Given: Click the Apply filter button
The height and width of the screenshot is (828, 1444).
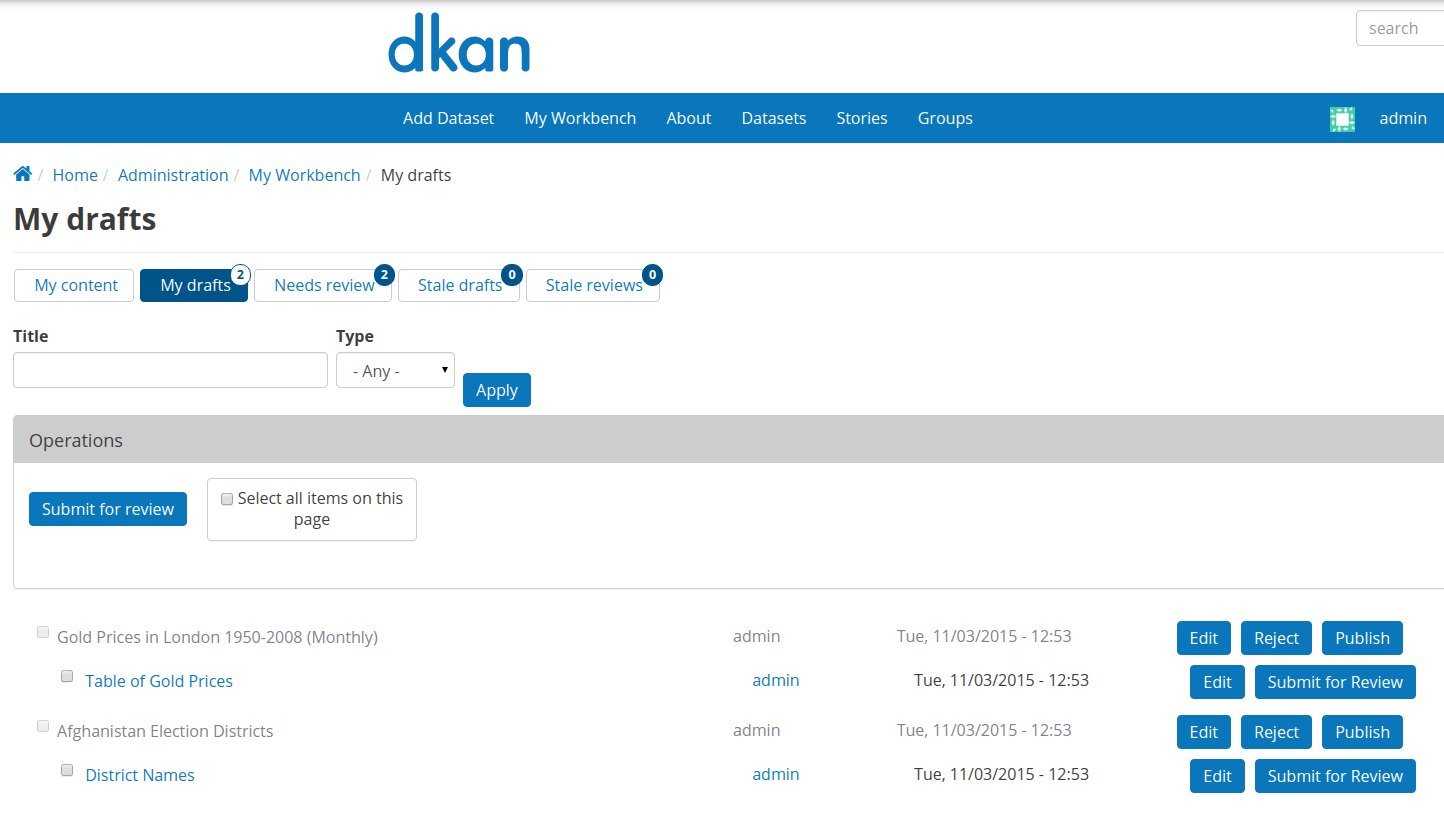Looking at the screenshot, I should tap(497, 390).
